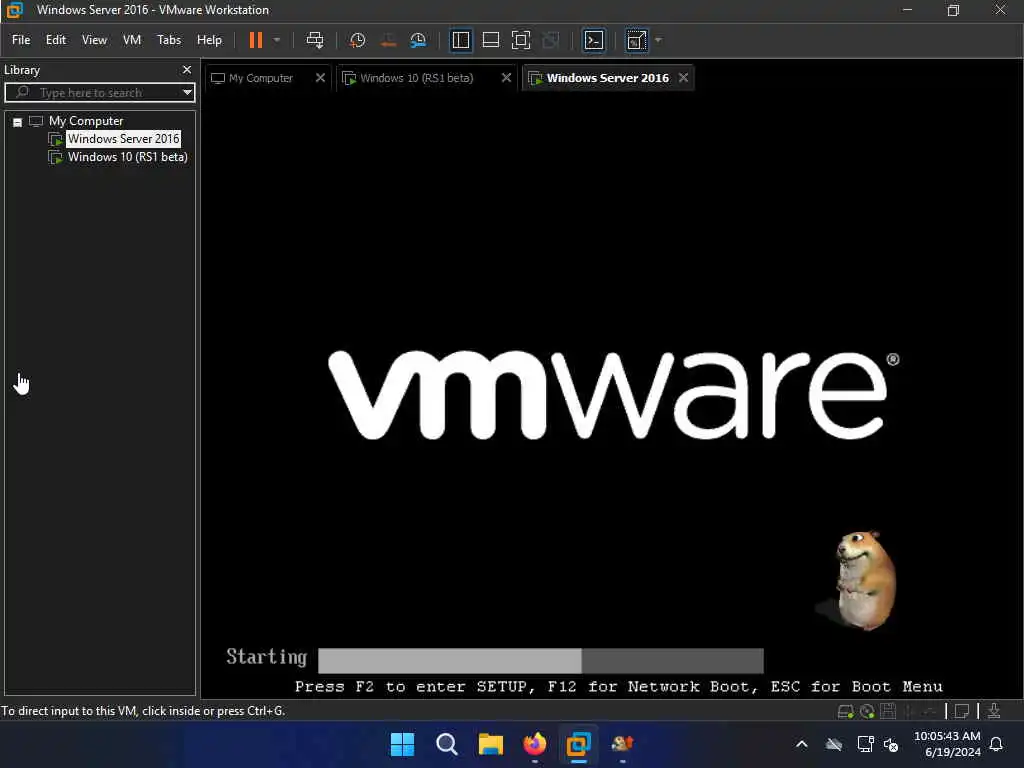1024x768 pixels.
Task: Select Windows Server 2016 in the library
Action: coord(123,139)
